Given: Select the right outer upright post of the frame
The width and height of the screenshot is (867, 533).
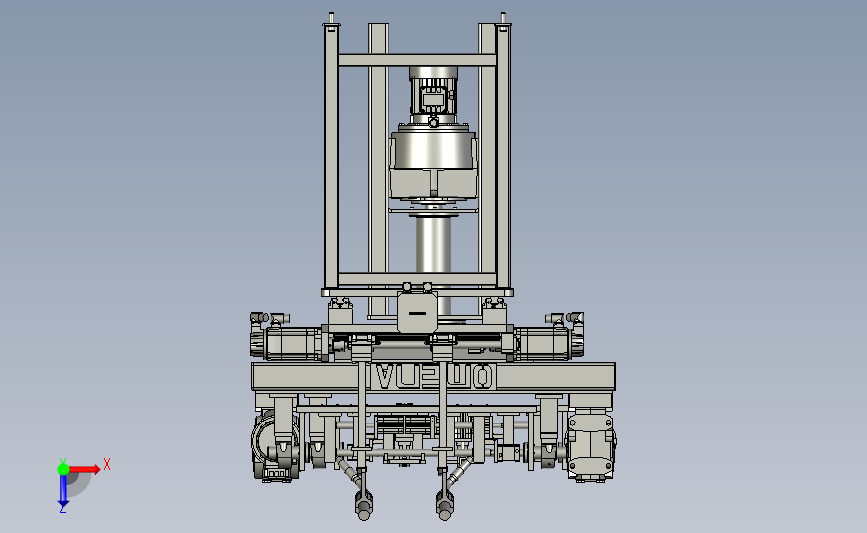Looking at the screenshot, I should tap(503, 155).
